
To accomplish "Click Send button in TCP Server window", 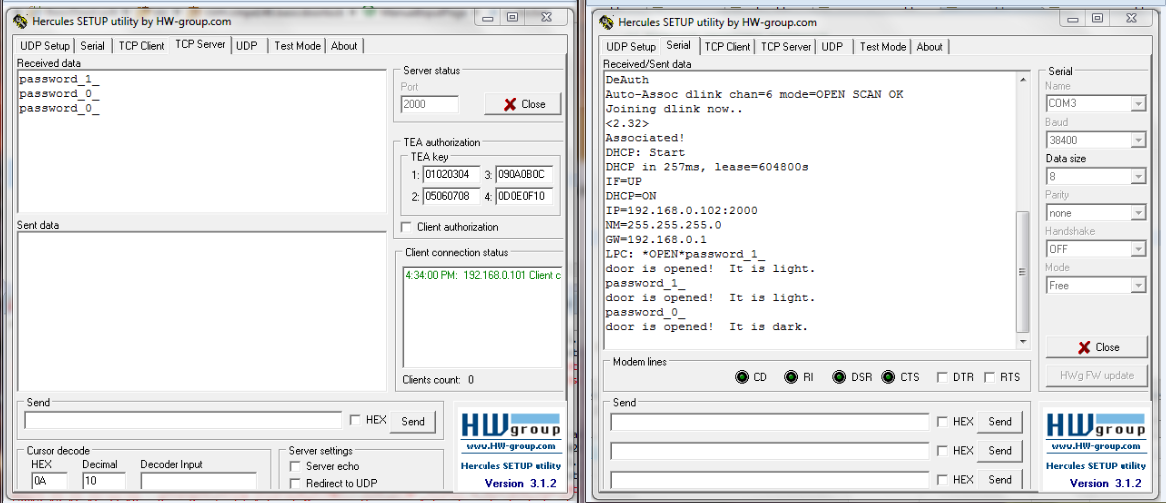I will [x=413, y=421].
